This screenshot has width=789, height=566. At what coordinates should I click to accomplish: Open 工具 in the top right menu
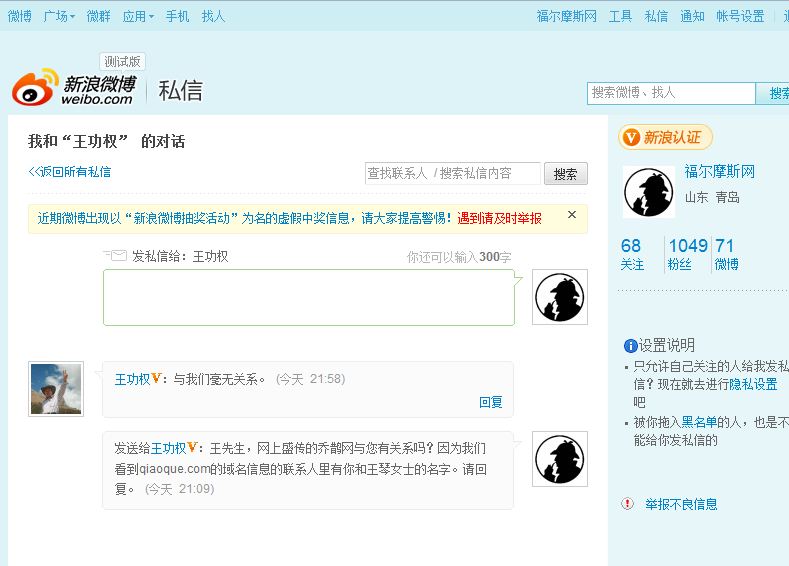pos(620,16)
